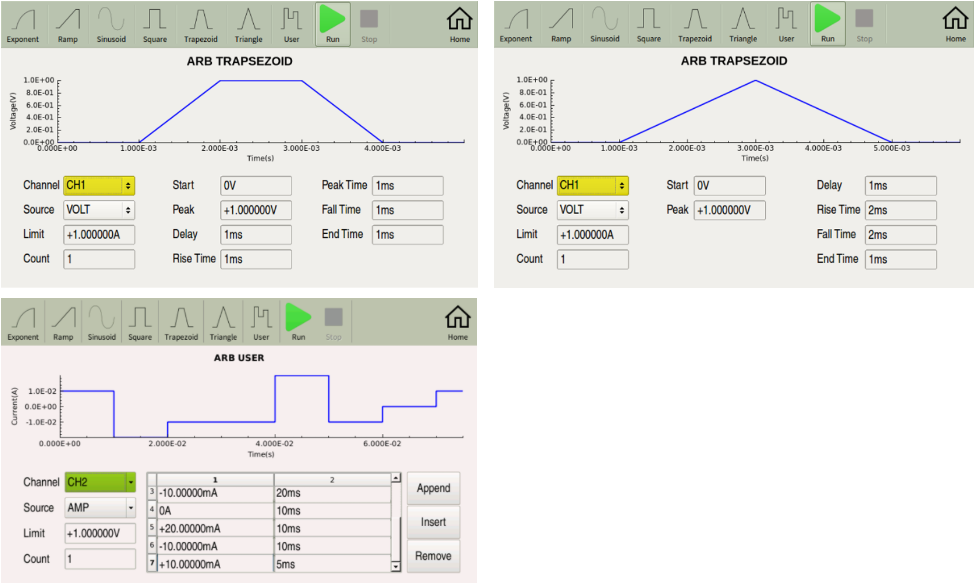Click the Remove button

[434, 556]
